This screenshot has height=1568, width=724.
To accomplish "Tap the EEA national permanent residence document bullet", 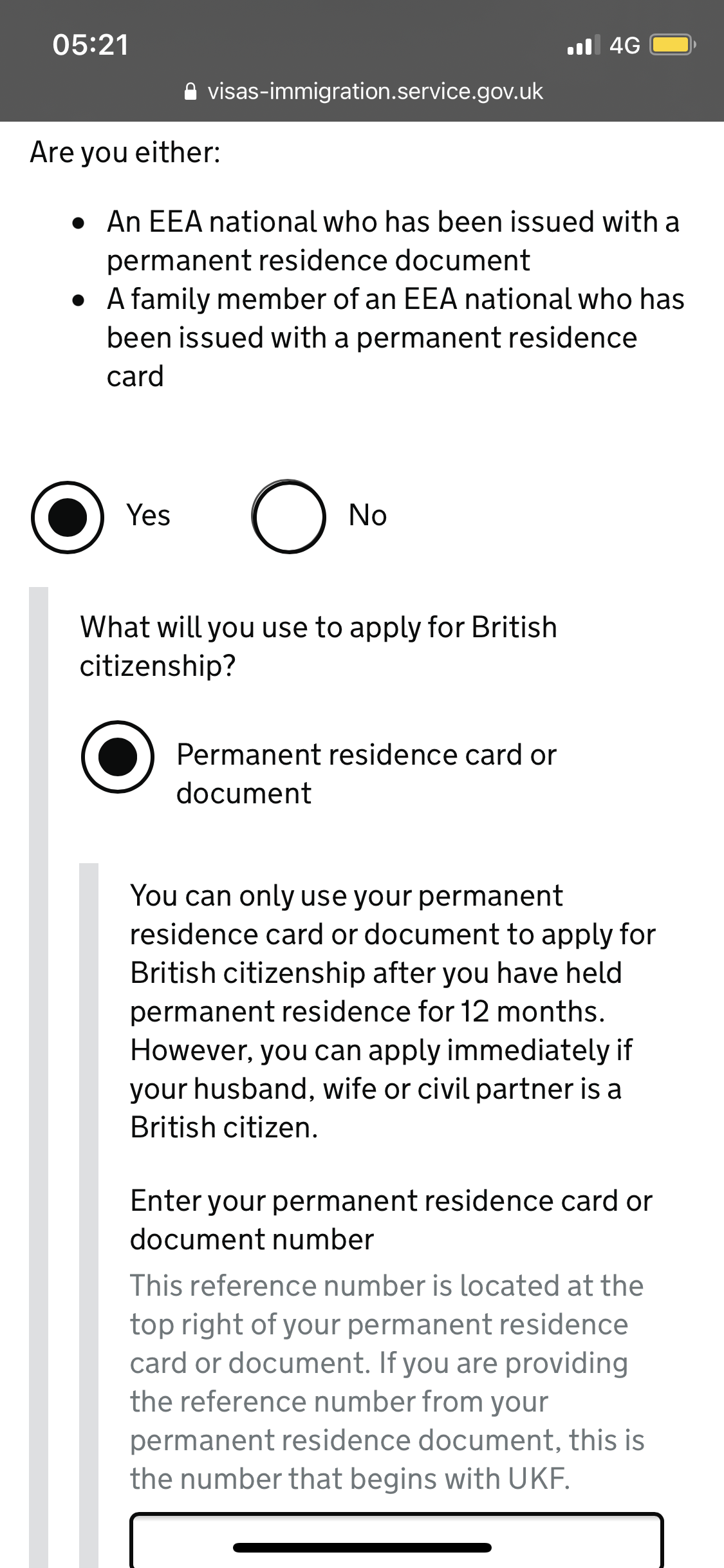I will point(393,241).
